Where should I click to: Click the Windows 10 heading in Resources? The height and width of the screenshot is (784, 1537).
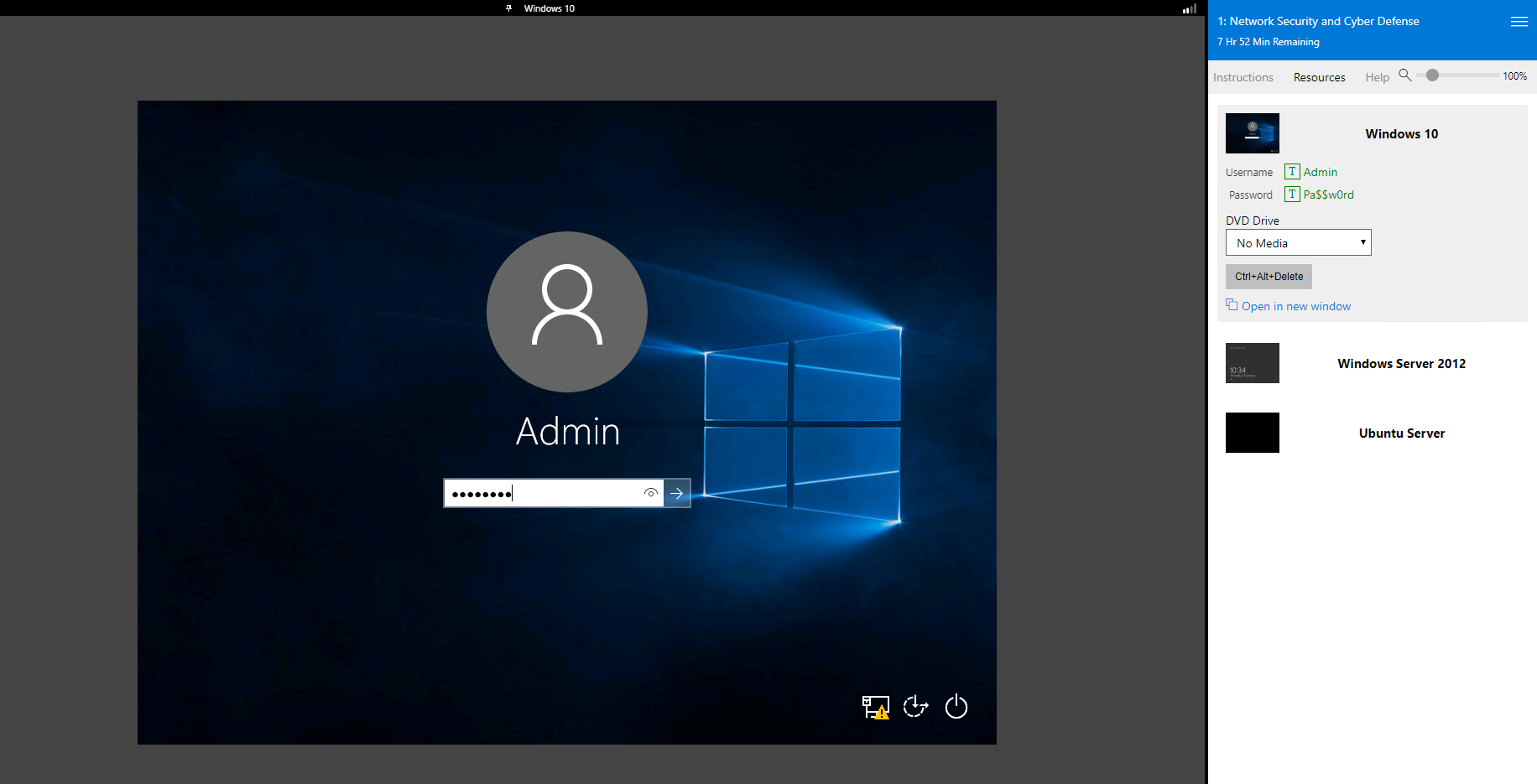click(x=1402, y=134)
